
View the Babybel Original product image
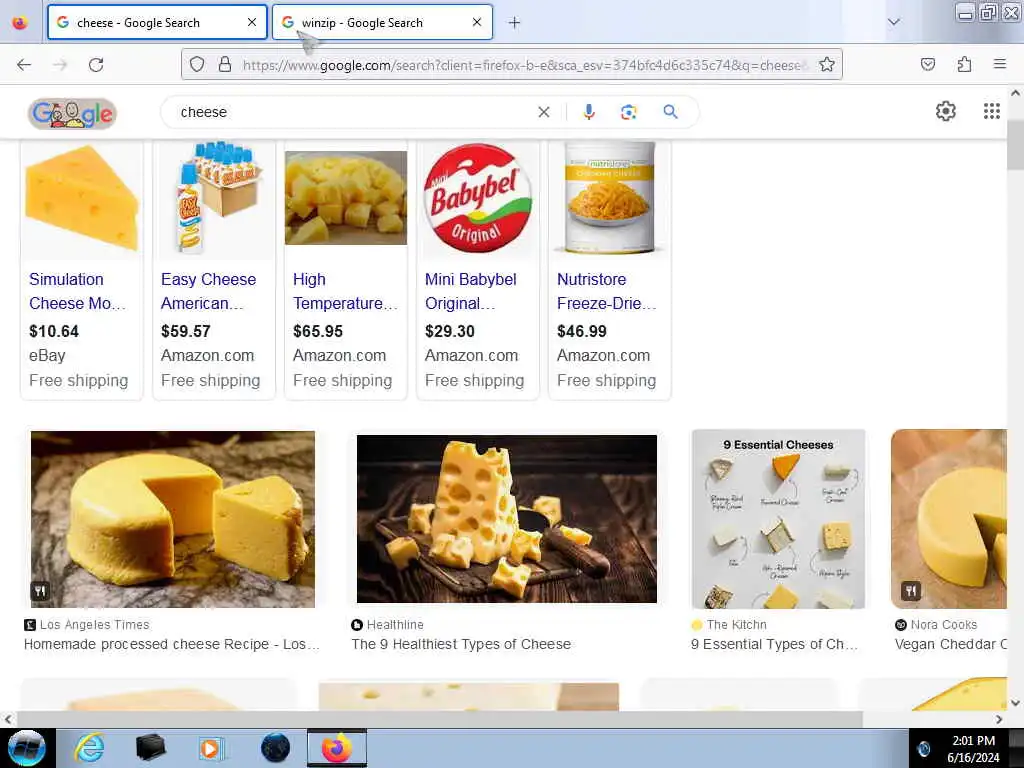pyautogui.click(x=478, y=198)
